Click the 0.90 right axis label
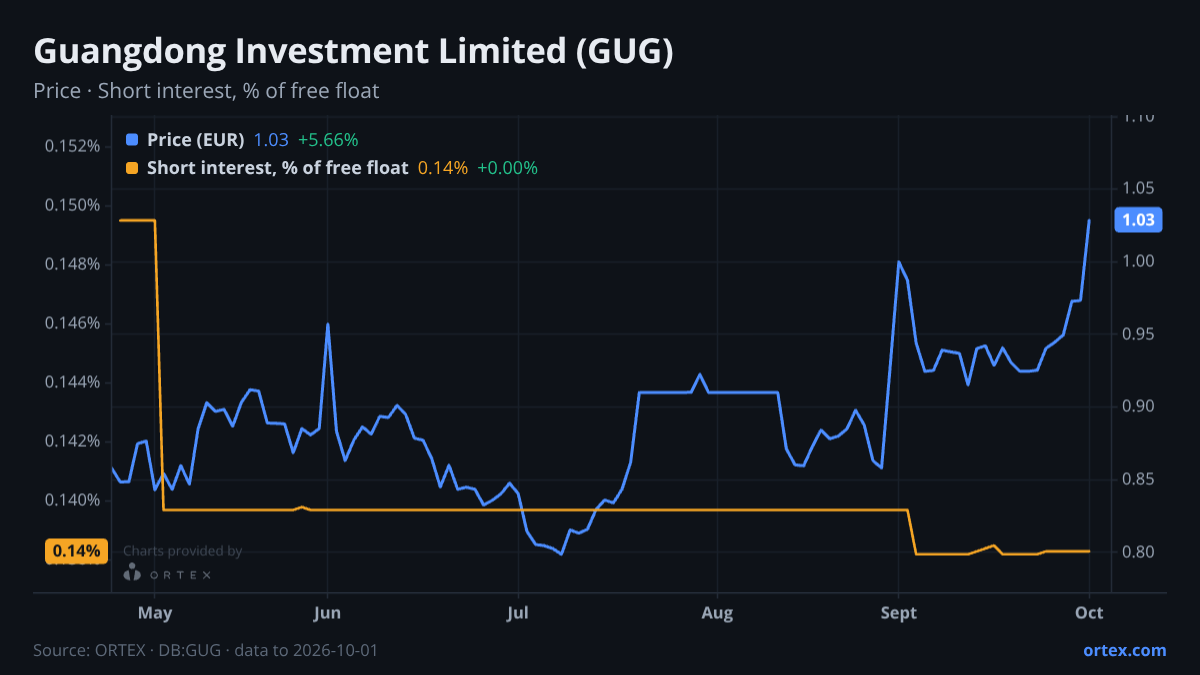Image resolution: width=1200 pixels, height=675 pixels. 1138,406
